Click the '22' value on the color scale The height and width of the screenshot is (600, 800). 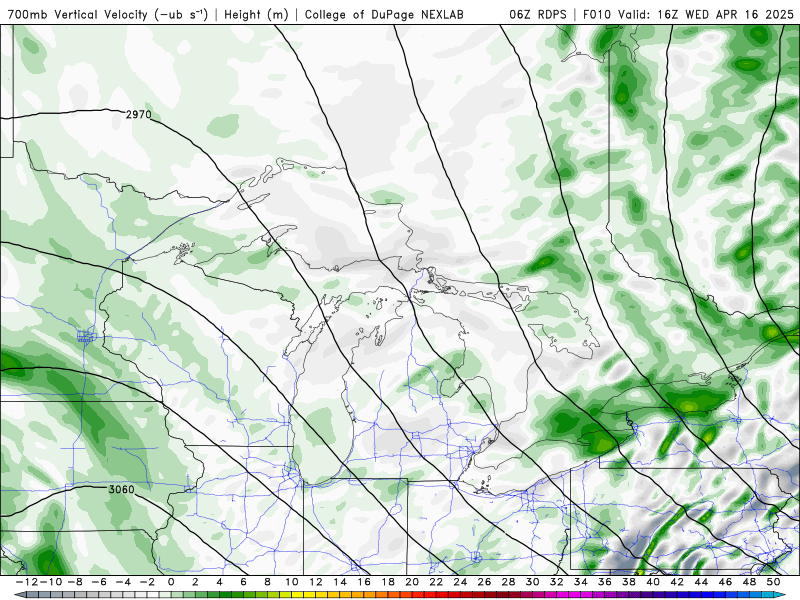[436, 582]
